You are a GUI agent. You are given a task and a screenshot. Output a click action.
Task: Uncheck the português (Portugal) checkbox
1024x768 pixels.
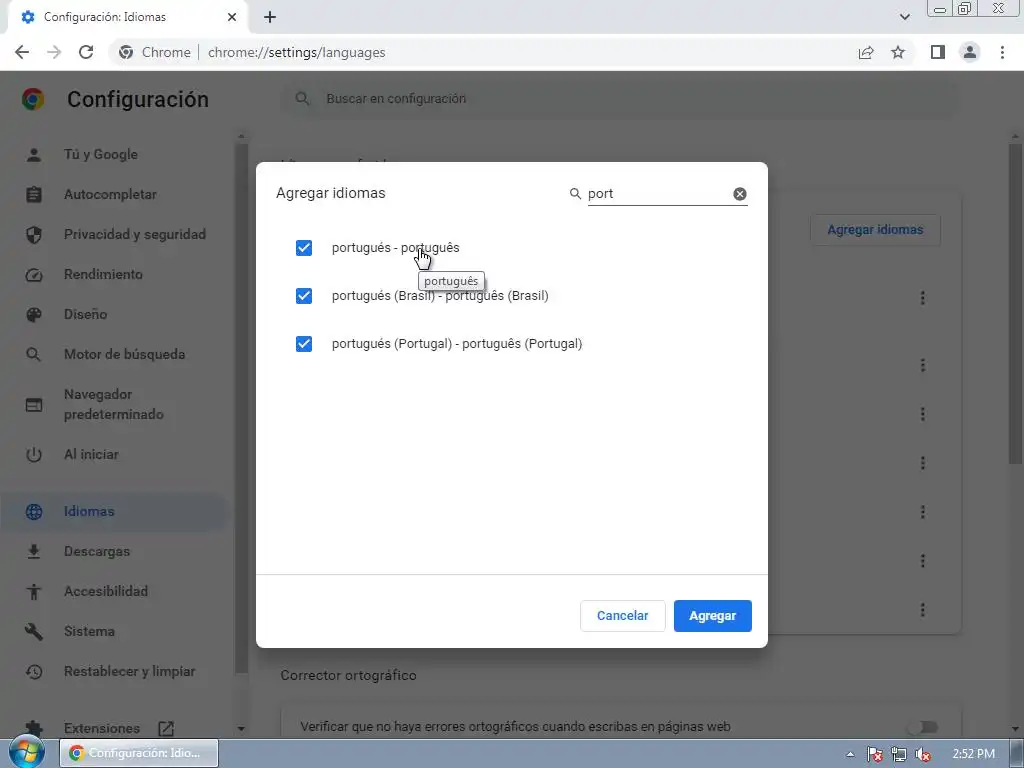click(304, 344)
